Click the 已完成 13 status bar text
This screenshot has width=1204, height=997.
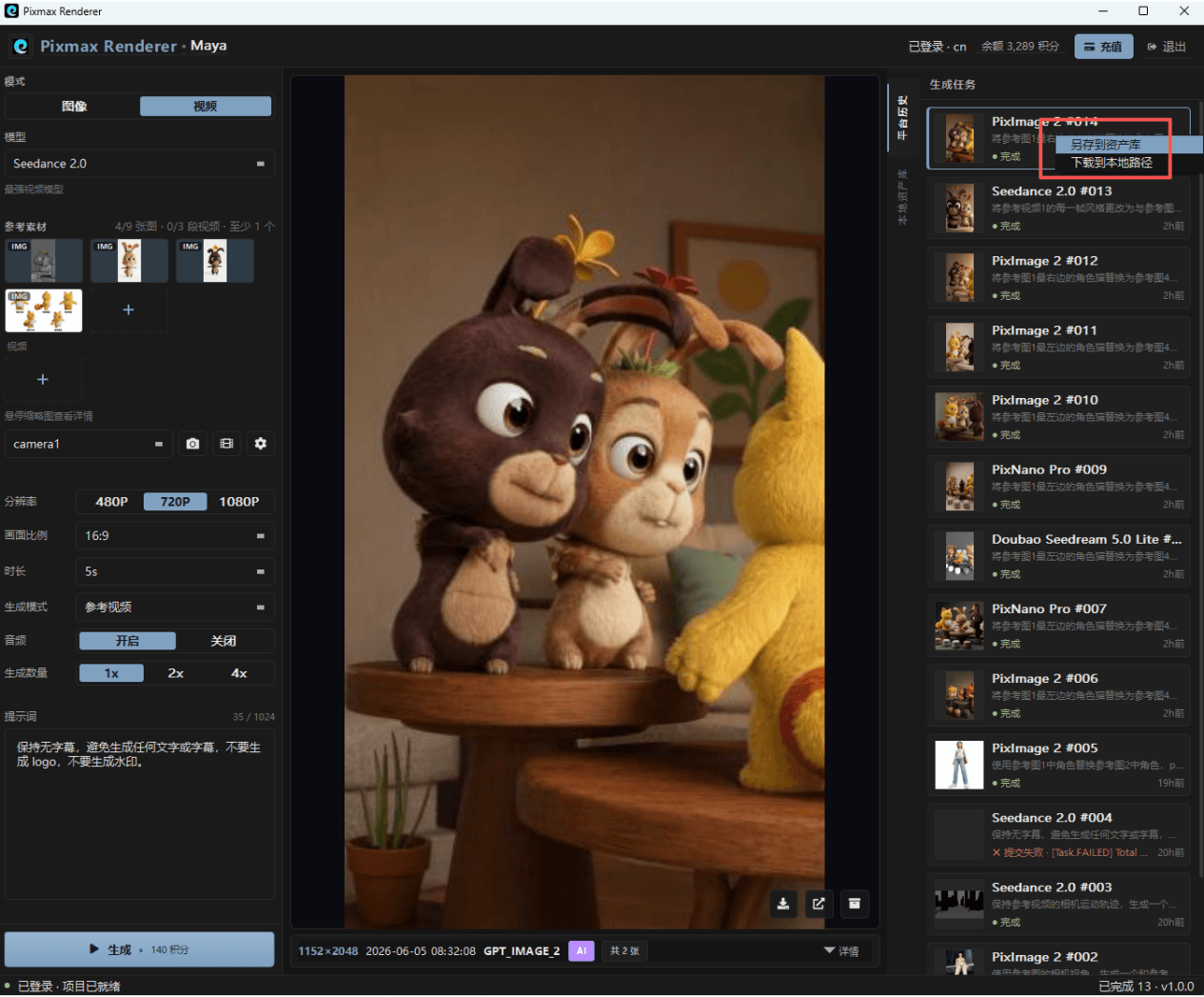[x=1125, y=987]
